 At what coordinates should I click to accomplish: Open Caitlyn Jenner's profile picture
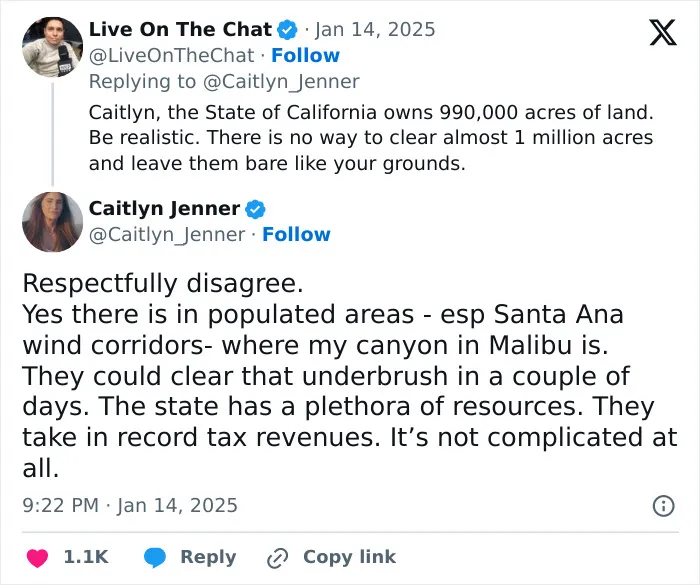tap(53, 222)
